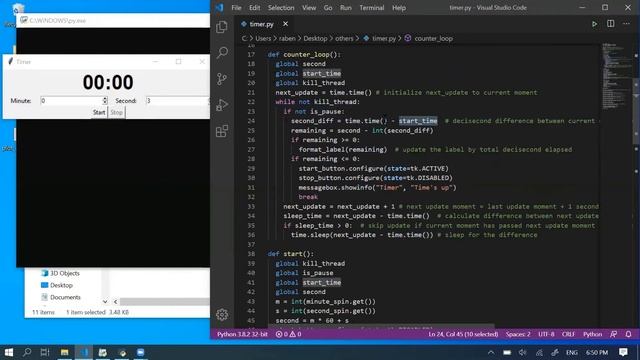Increase the Minute value with up arrow

tap(105, 98)
